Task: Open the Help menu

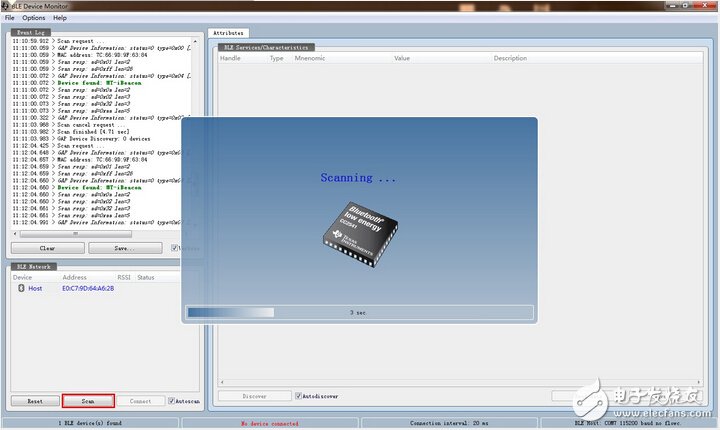Action: point(60,18)
